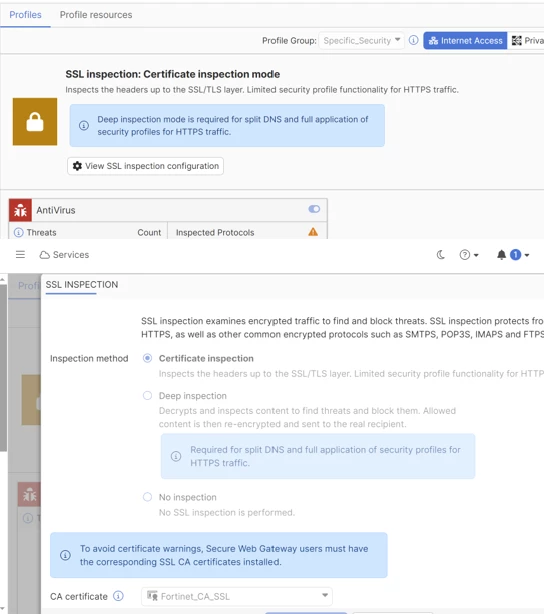Click the info icon beside Profile Group
Viewport: 544px width, 614px height.
point(414,40)
